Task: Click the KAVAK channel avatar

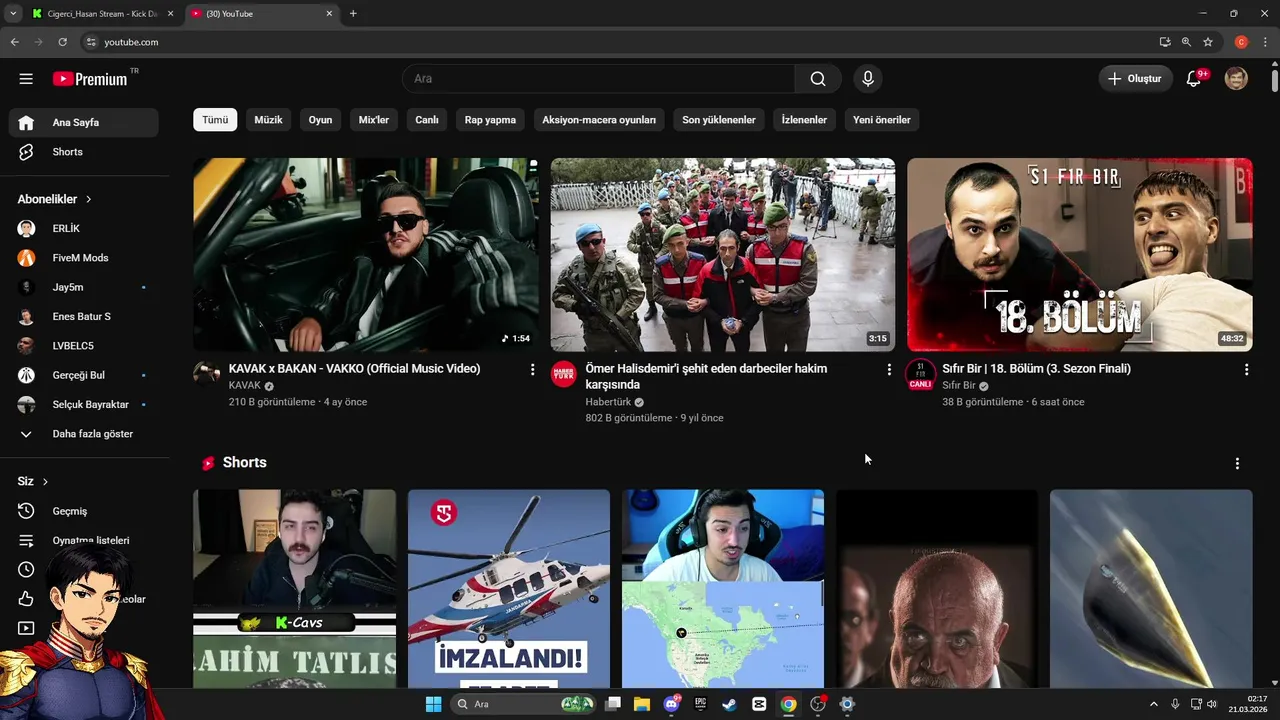Action: click(207, 373)
